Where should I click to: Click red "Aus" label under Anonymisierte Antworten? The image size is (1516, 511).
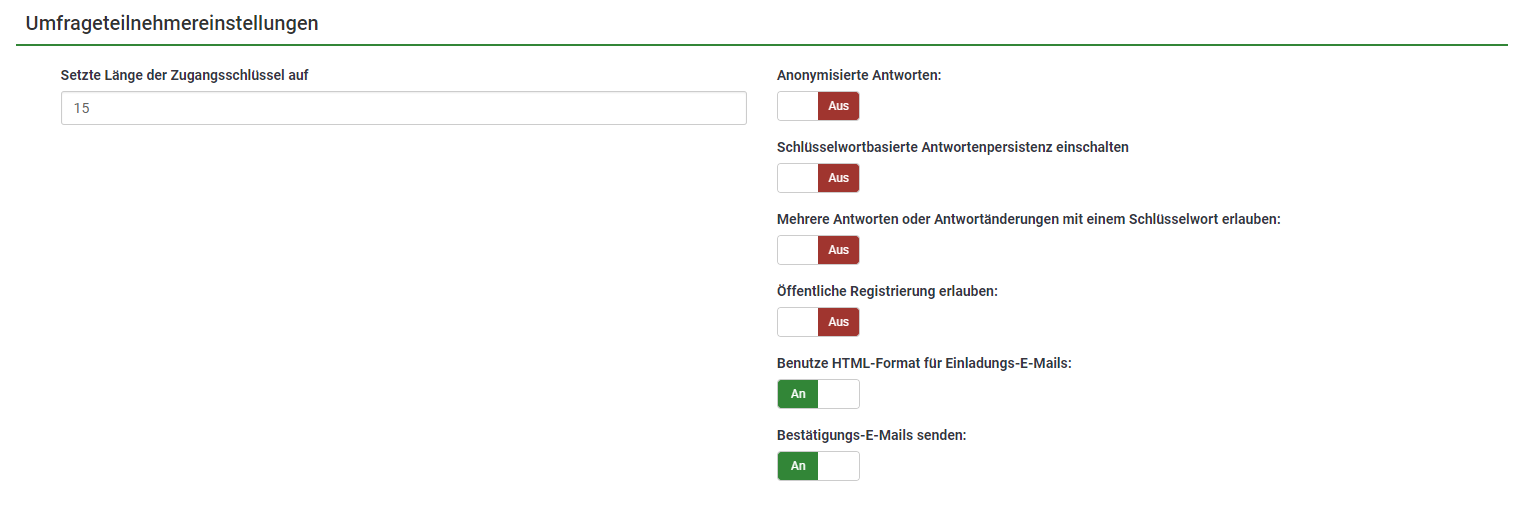(838, 106)
